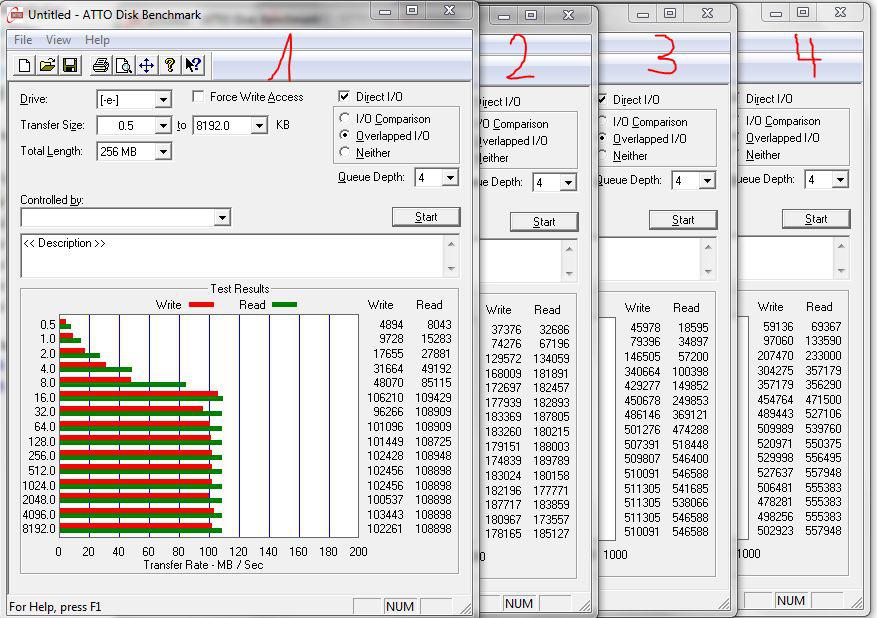This screenshot has width=877, height=618.
Task: Expand the 8192.0 maximum transfer size dropdown
Action: point(259,125)
